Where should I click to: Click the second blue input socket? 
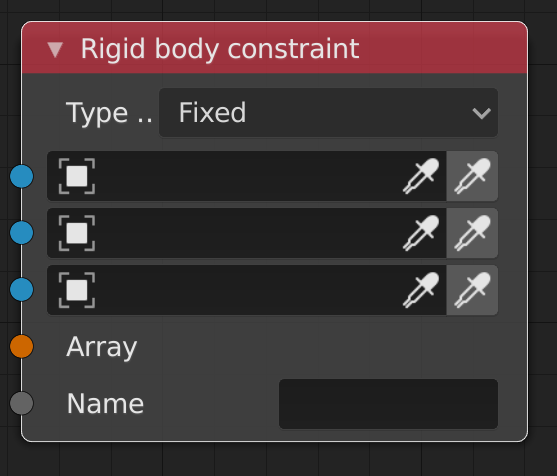click(22, 233)
